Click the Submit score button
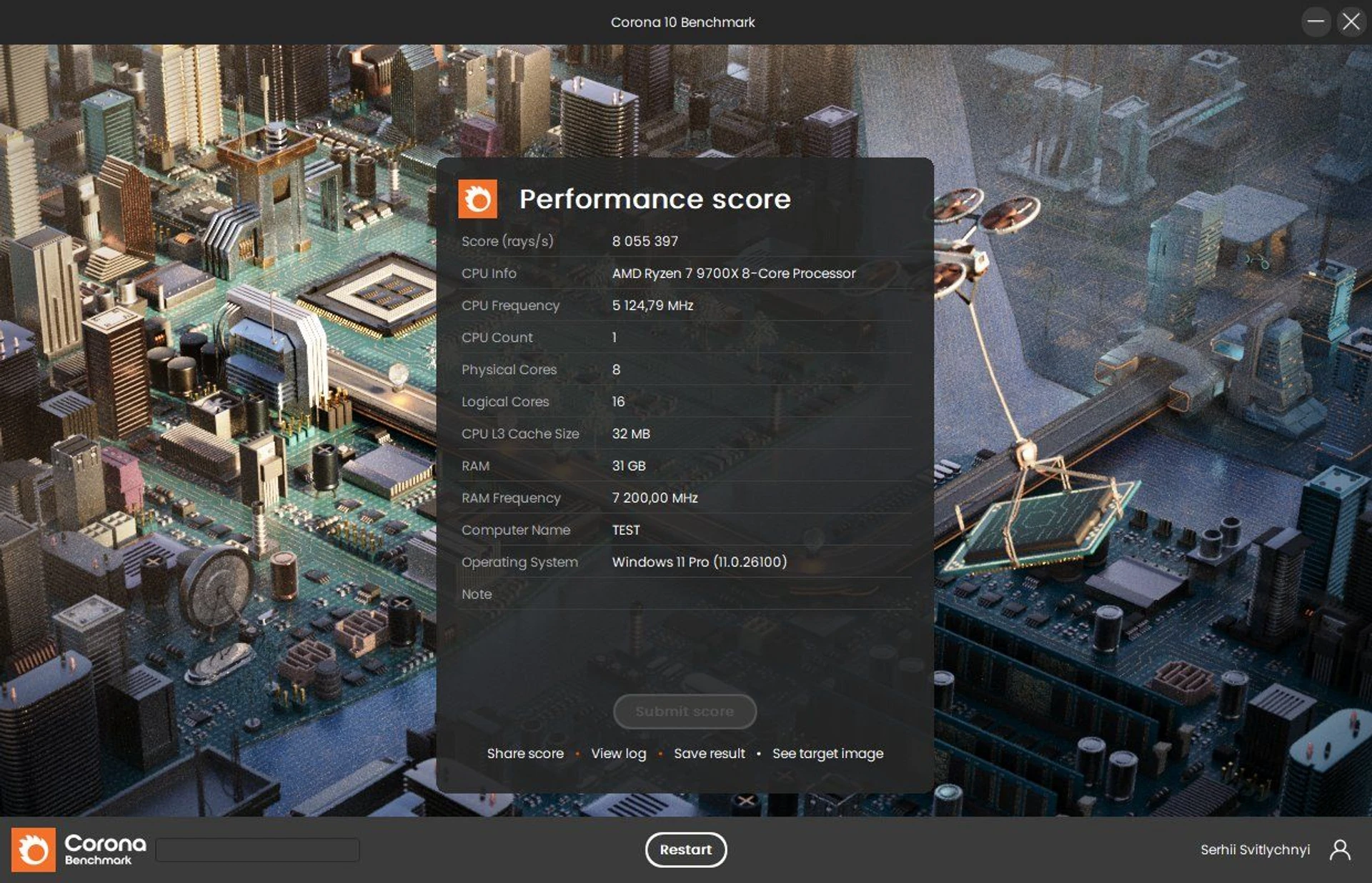Image resolution: width=1372 pixels, height=883 pixels. 685,712
